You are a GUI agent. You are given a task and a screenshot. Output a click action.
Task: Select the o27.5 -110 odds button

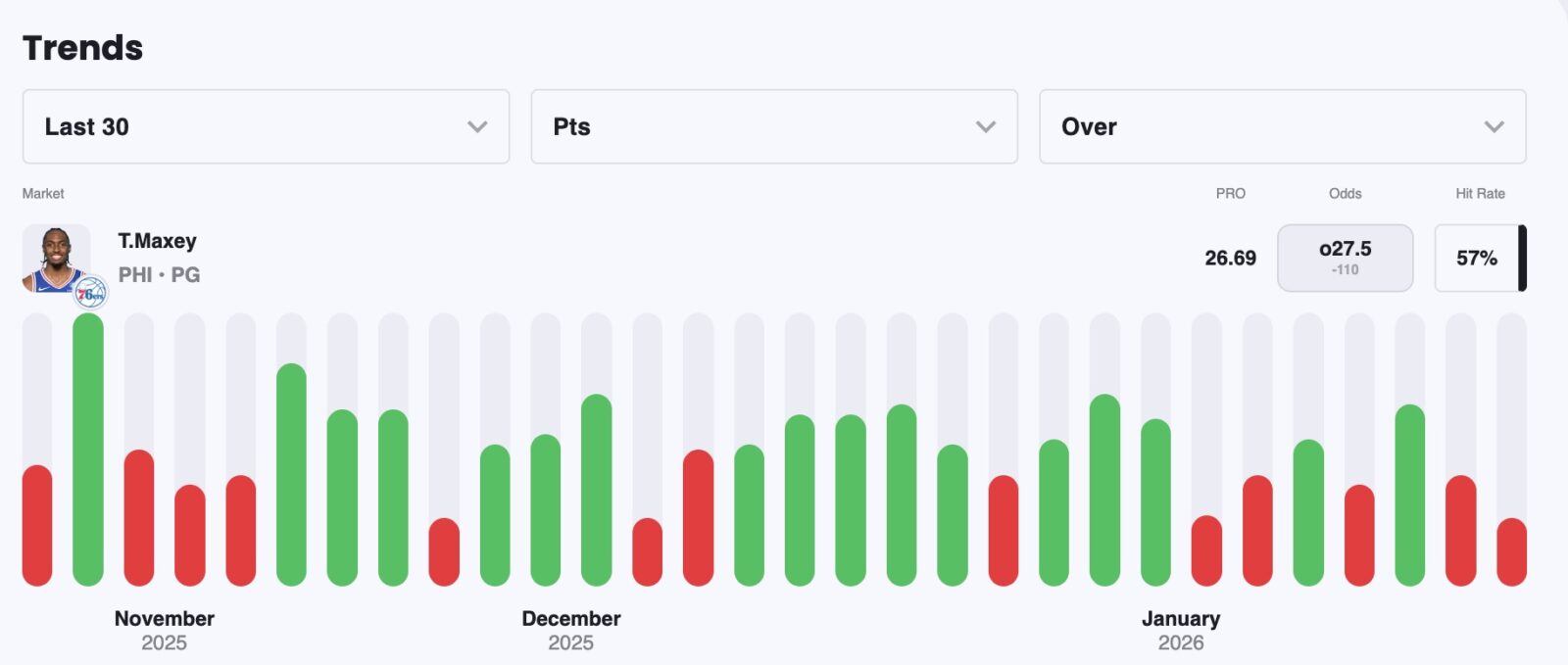1345,258
